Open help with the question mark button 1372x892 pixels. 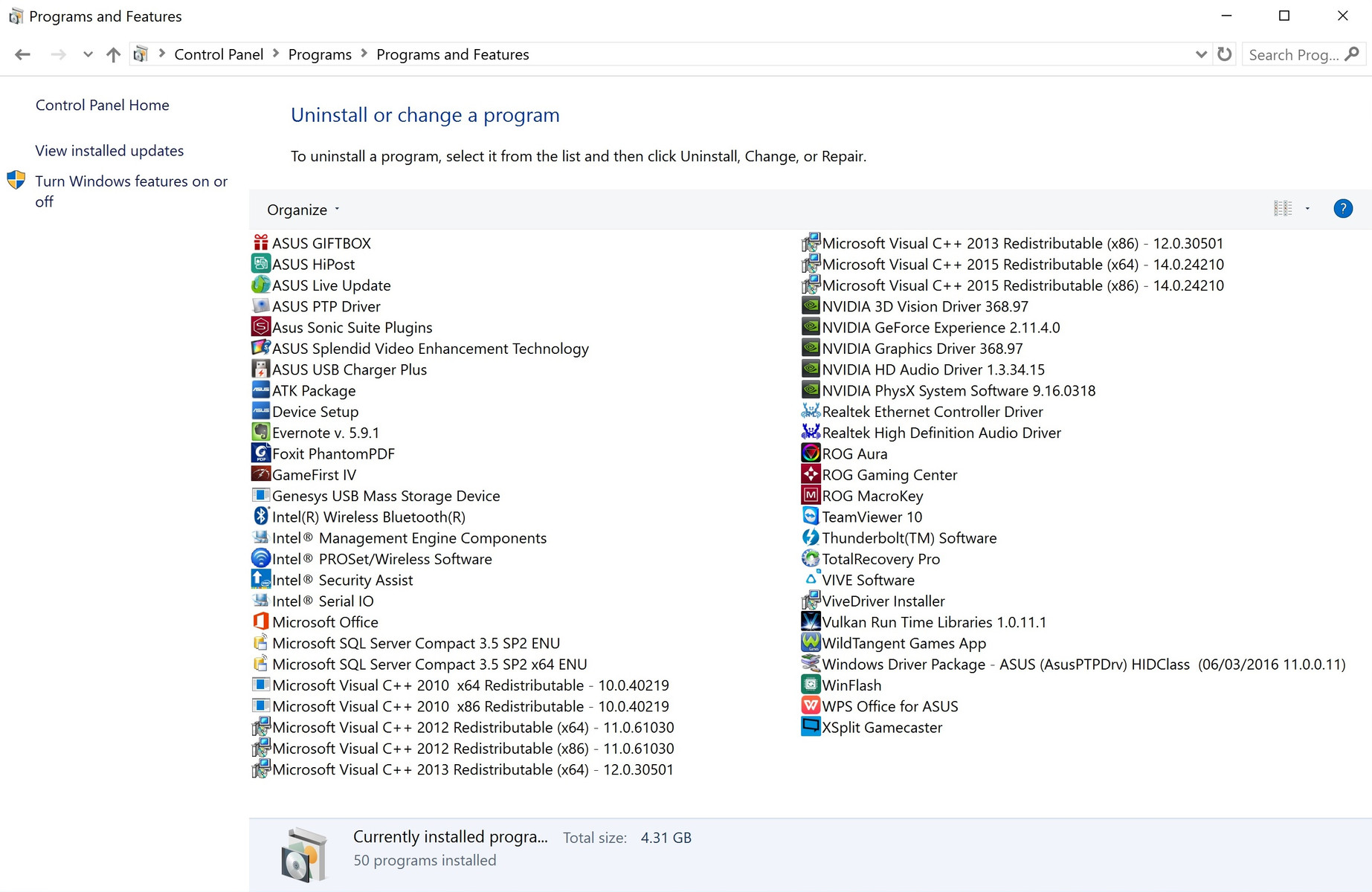[1343, 209]
